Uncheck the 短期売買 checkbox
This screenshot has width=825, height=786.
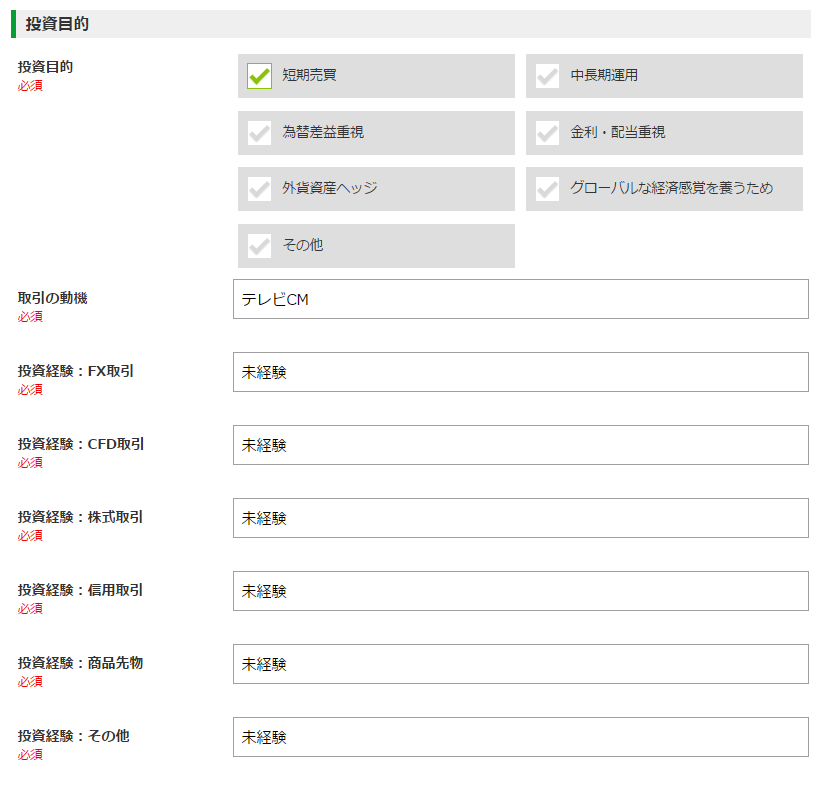point(259,76)
